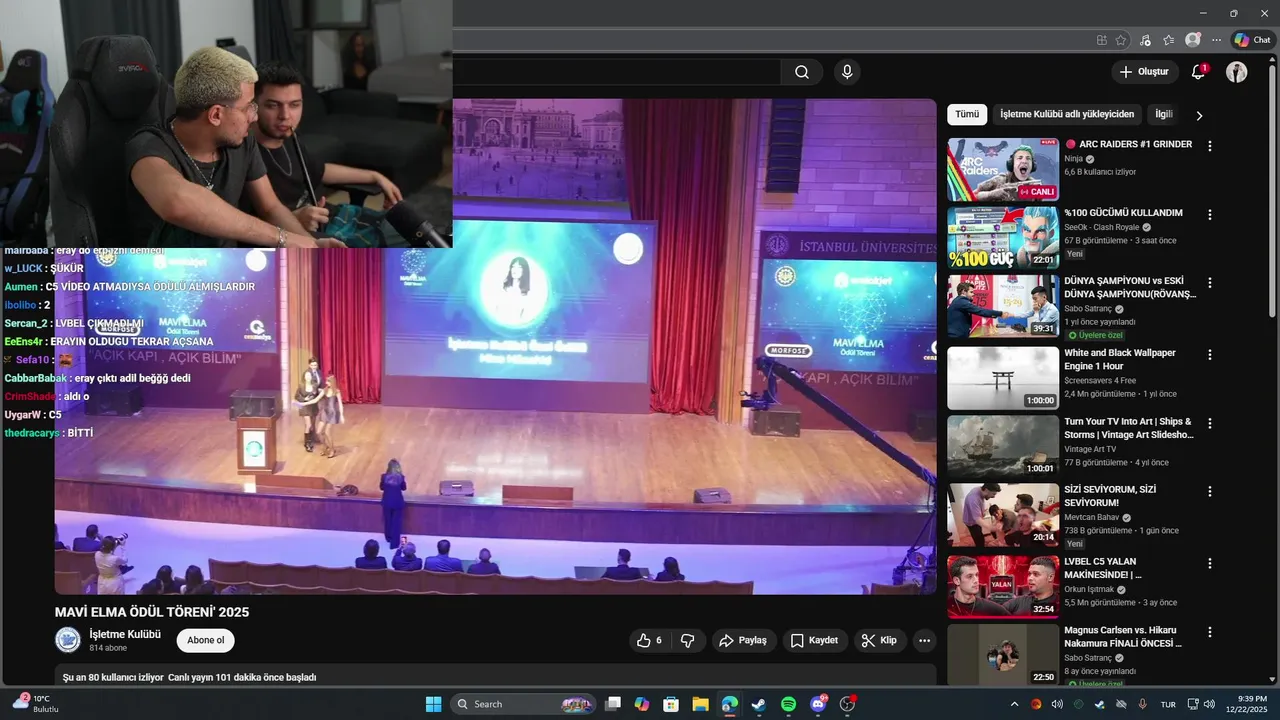Open Edge media control music icon
1280x720 pixels.
point(1145,40)
